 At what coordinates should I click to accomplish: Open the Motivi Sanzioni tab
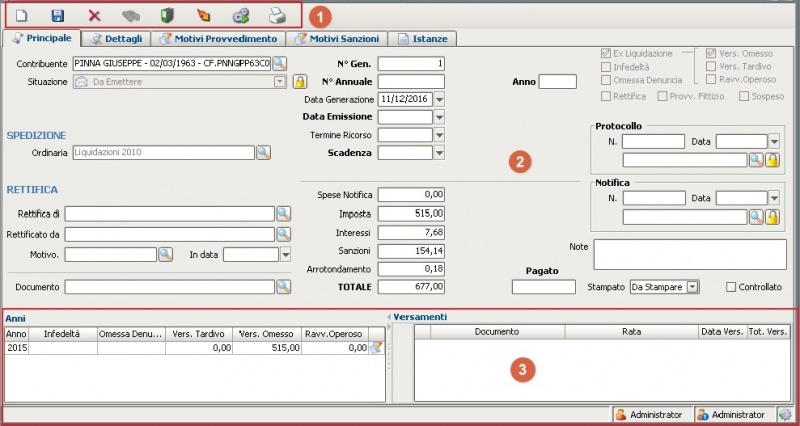(335, 38)
